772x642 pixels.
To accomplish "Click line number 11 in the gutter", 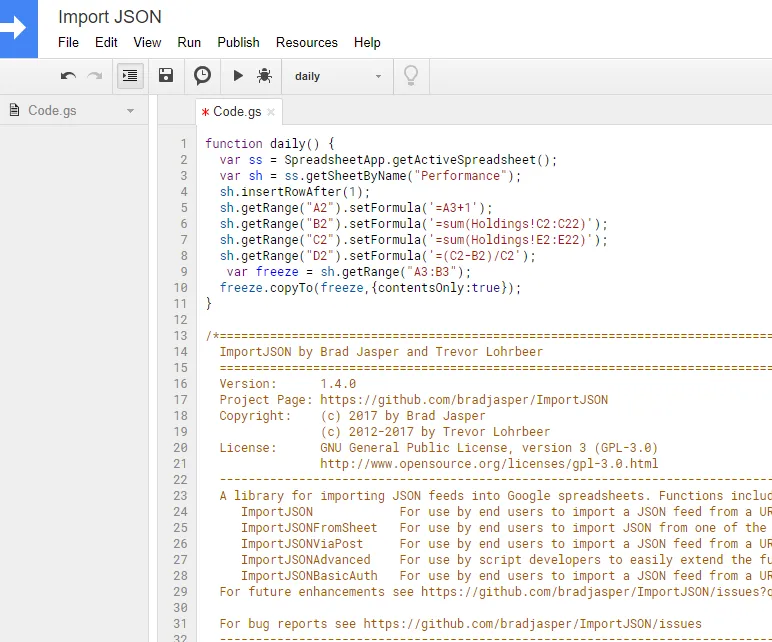I will [x=180, y=304].
